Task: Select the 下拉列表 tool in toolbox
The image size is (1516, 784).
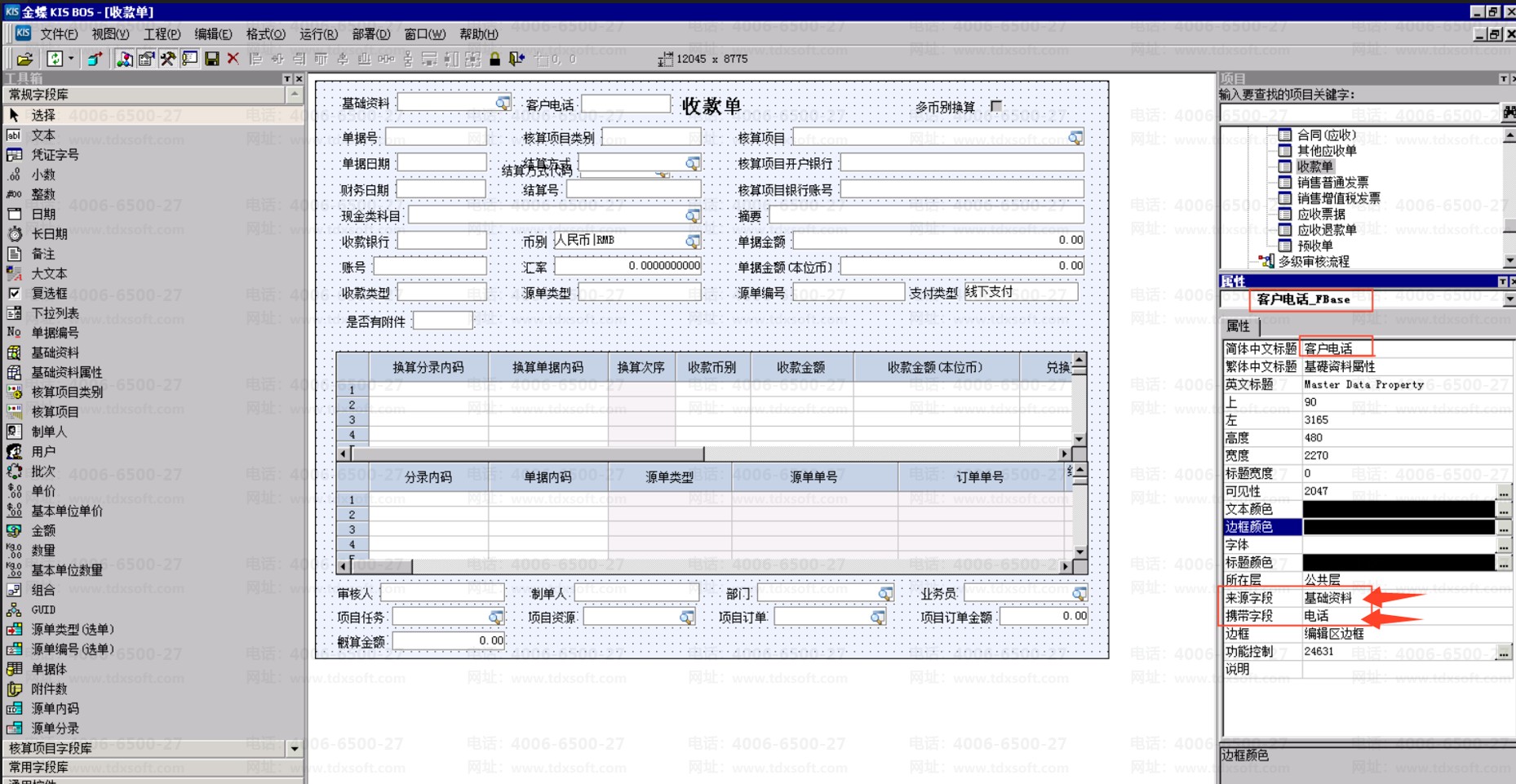Action: click(x=55, y=313)
